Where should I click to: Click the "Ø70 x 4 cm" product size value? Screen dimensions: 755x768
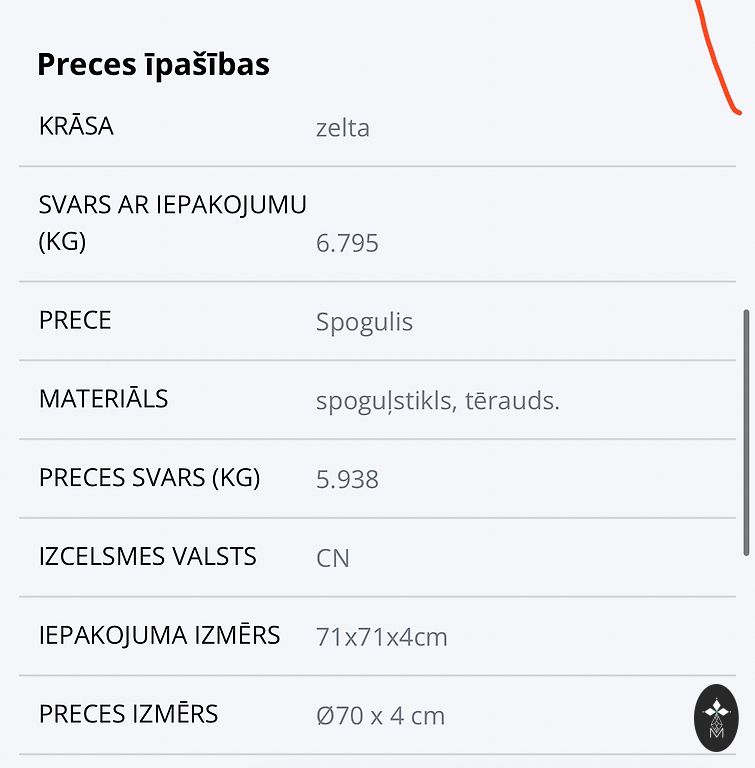tap(380, 716)
